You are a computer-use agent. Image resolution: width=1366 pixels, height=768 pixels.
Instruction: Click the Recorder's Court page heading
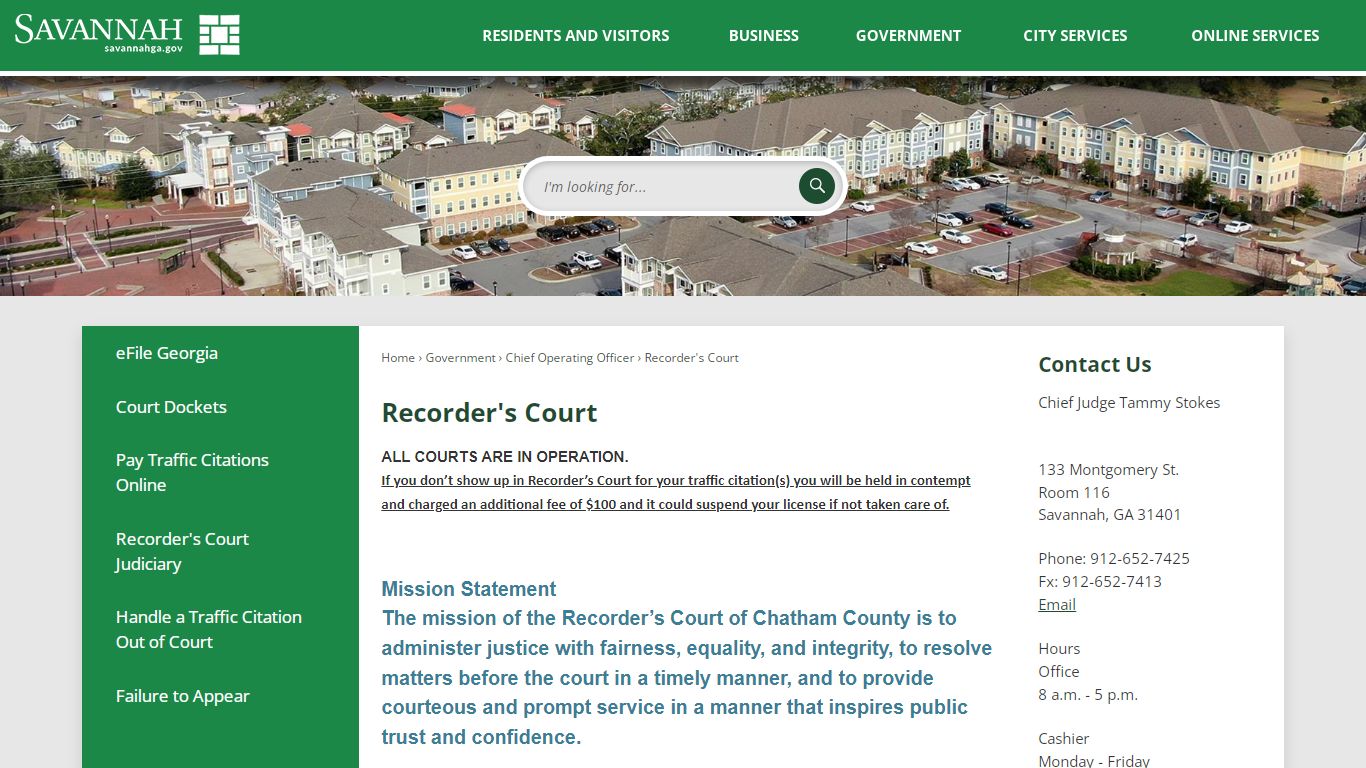489,413
